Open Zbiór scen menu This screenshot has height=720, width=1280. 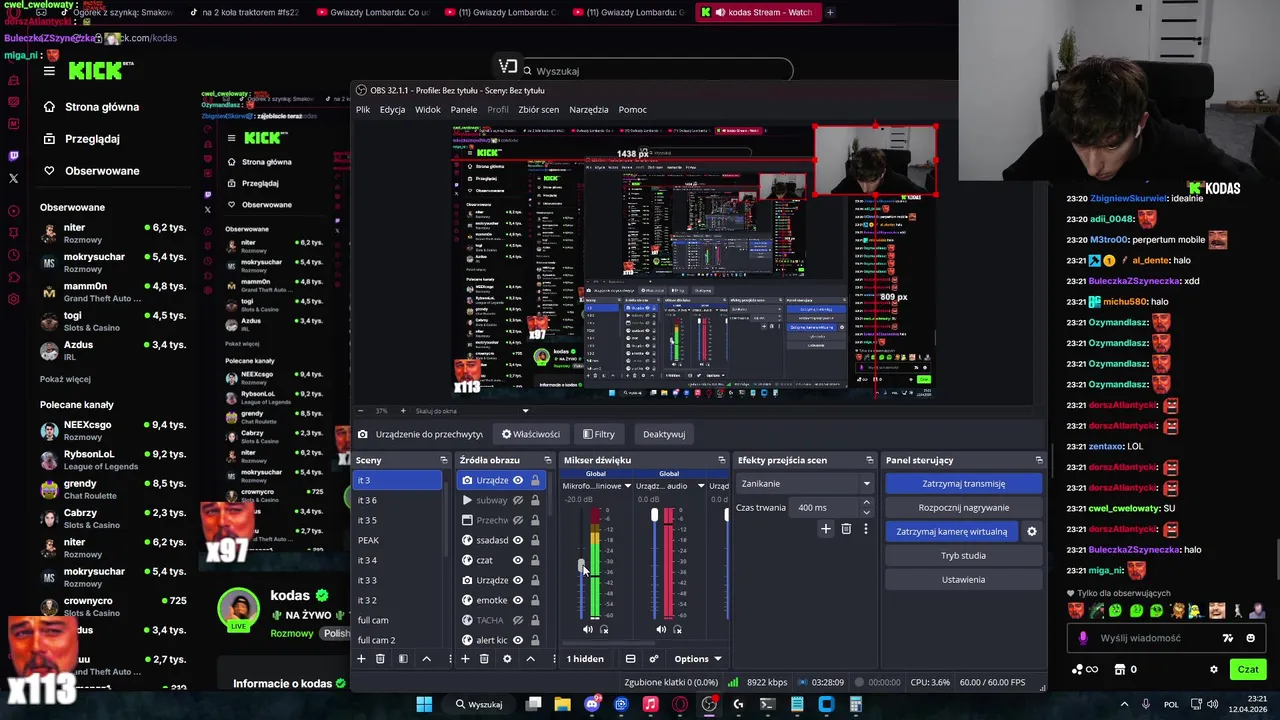[538, 110]
